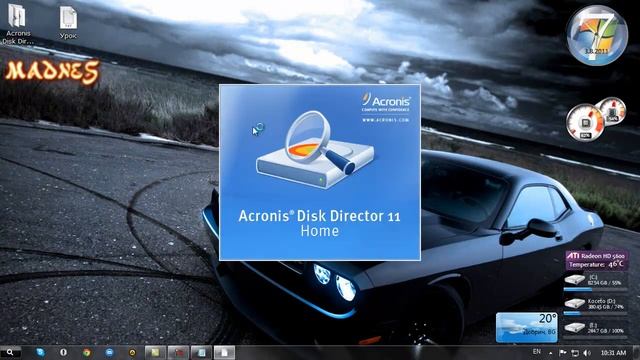Open the blue round taskbar icon

point(109,352)
